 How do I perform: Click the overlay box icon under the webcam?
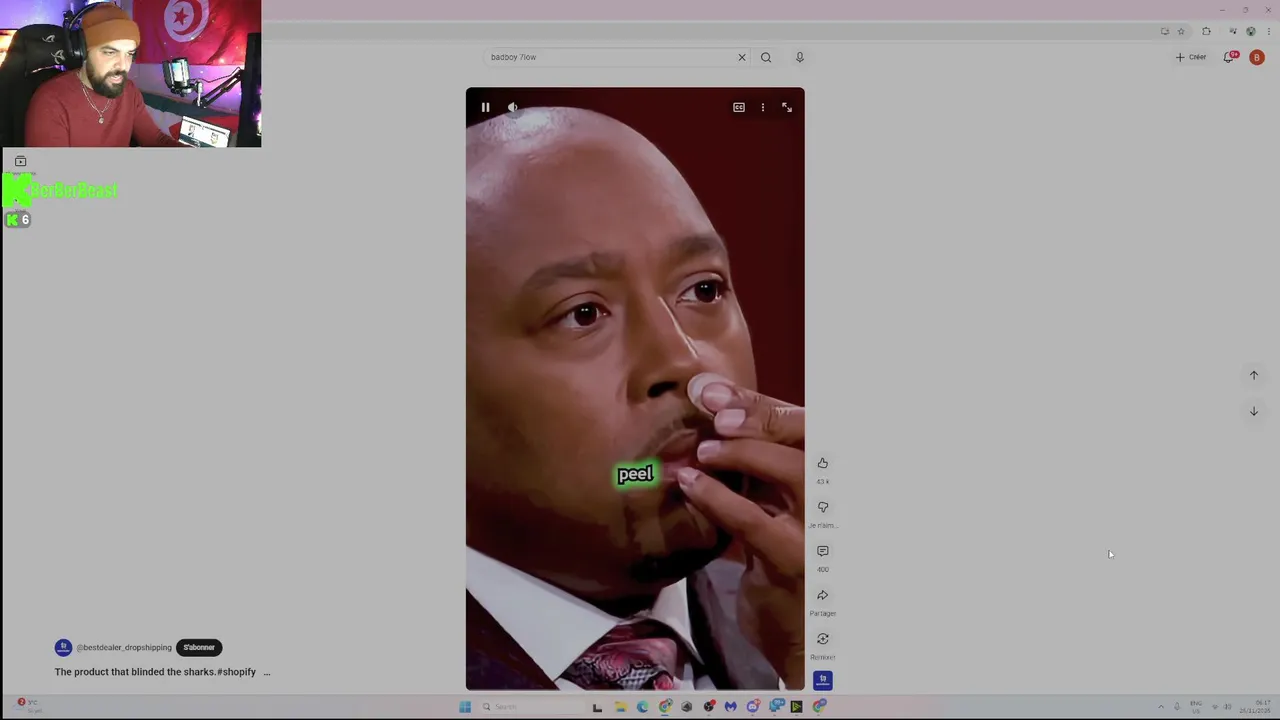pyautogui.click(x=20, y=161)
